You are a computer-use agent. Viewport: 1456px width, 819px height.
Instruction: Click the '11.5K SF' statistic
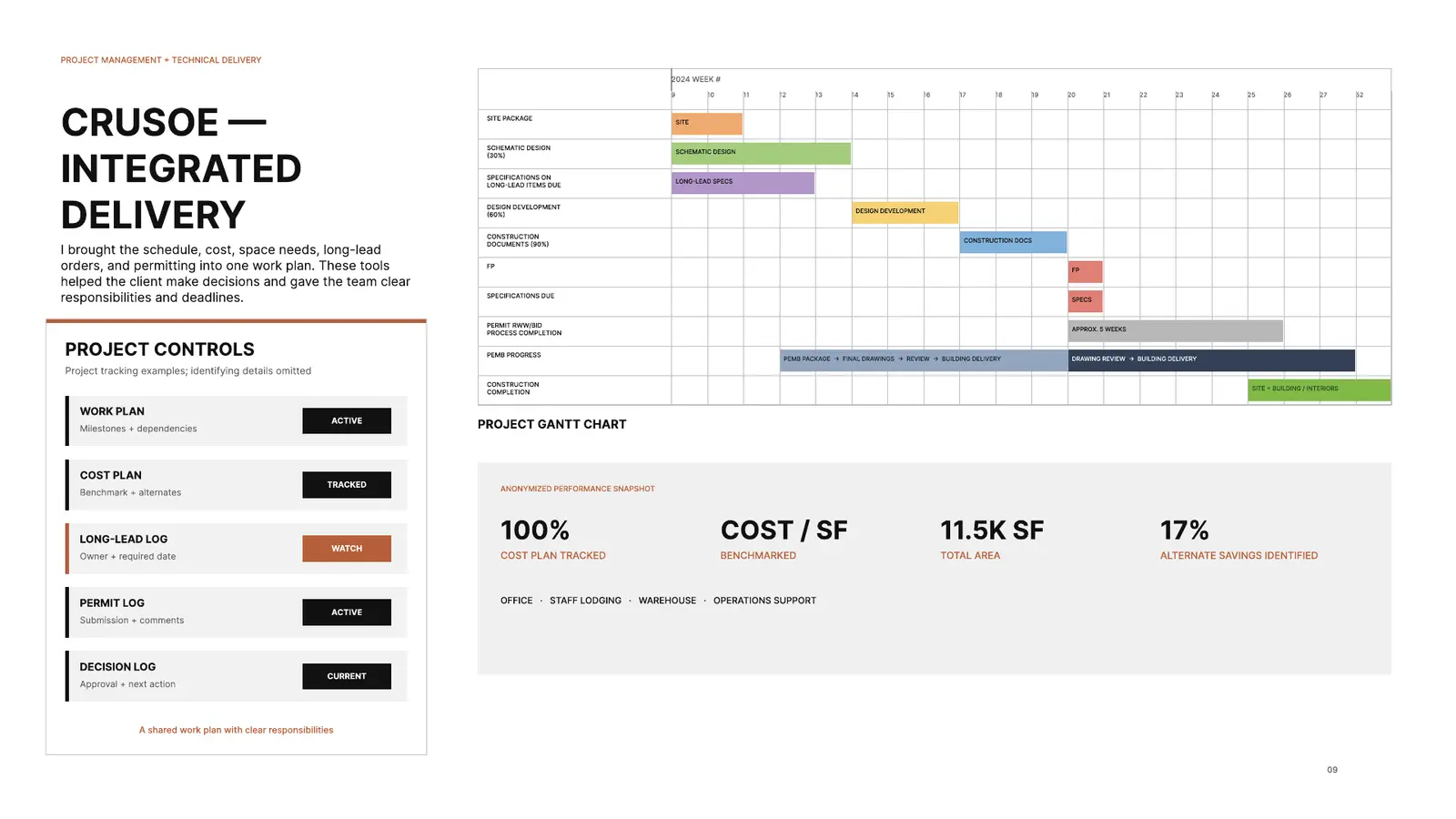point(992,531)
